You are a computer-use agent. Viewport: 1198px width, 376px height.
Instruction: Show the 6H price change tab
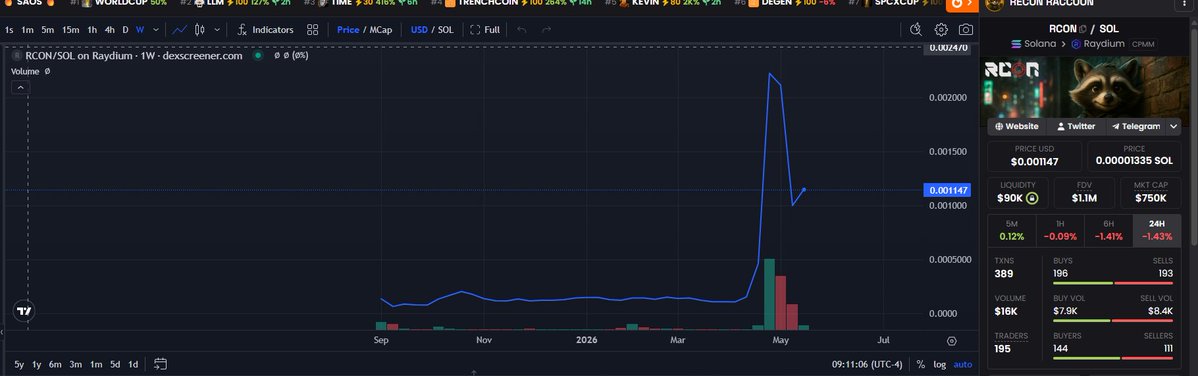point(1109,230)
